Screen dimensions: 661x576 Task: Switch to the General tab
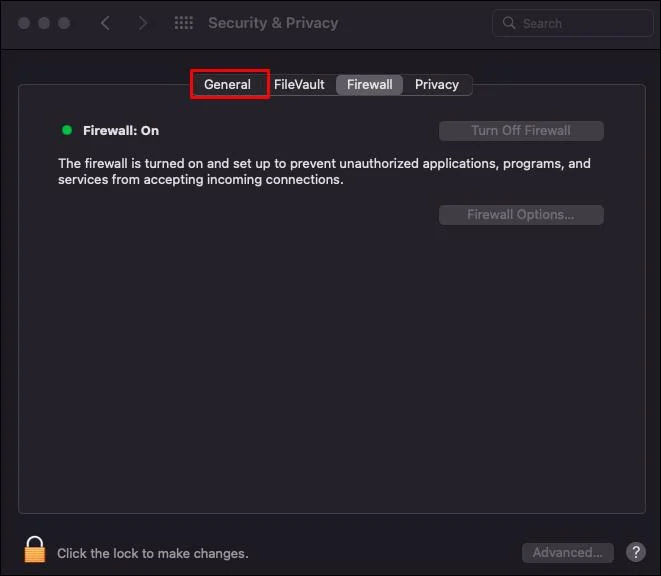[x=227, y=84]
